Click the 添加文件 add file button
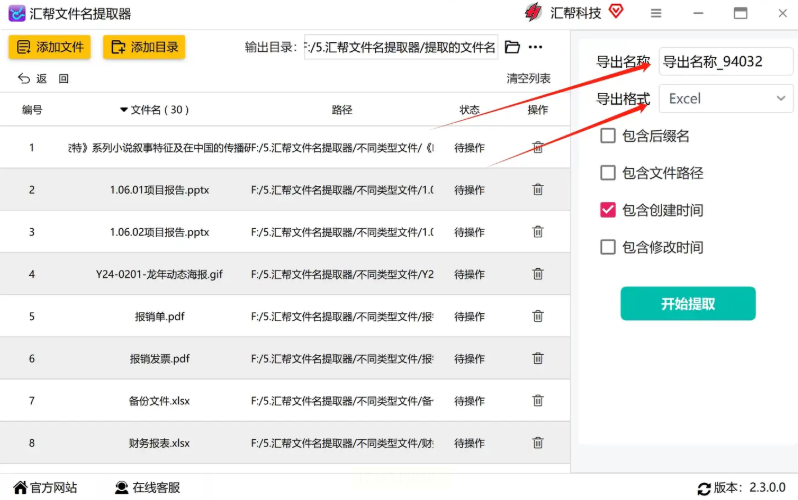The height and width of the screenshot is (500, 798). [x=50, y=47]
